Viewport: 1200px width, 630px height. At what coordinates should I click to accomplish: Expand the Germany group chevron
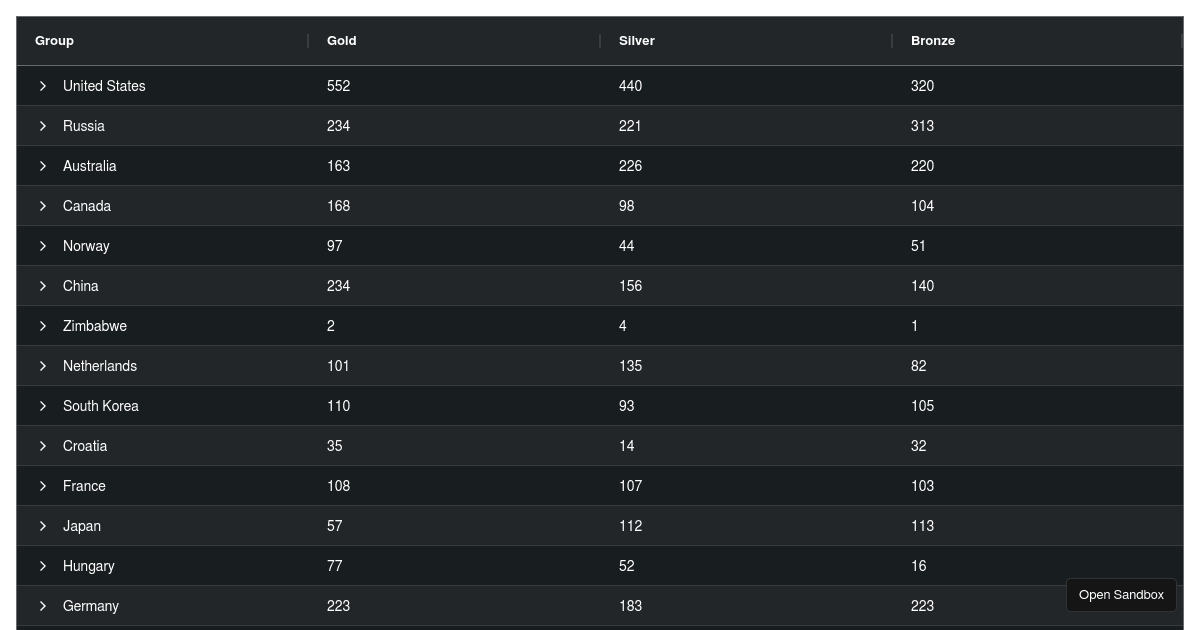43,606
